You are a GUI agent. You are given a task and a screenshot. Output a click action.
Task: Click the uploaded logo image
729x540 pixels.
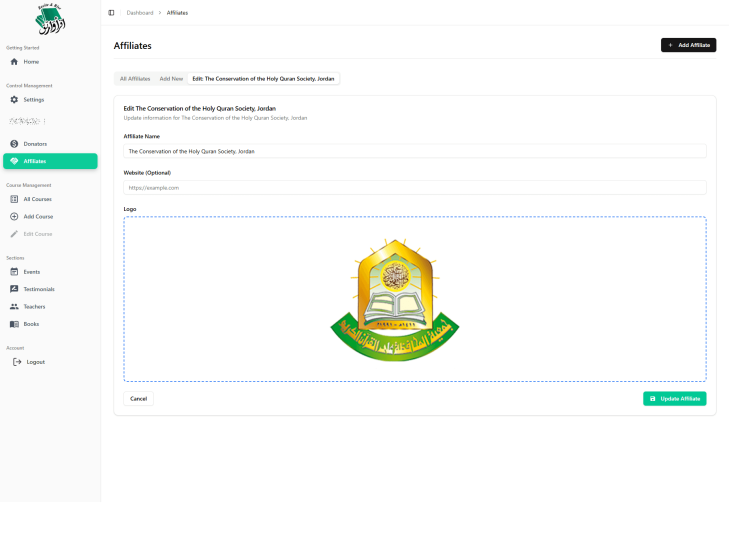395,300
